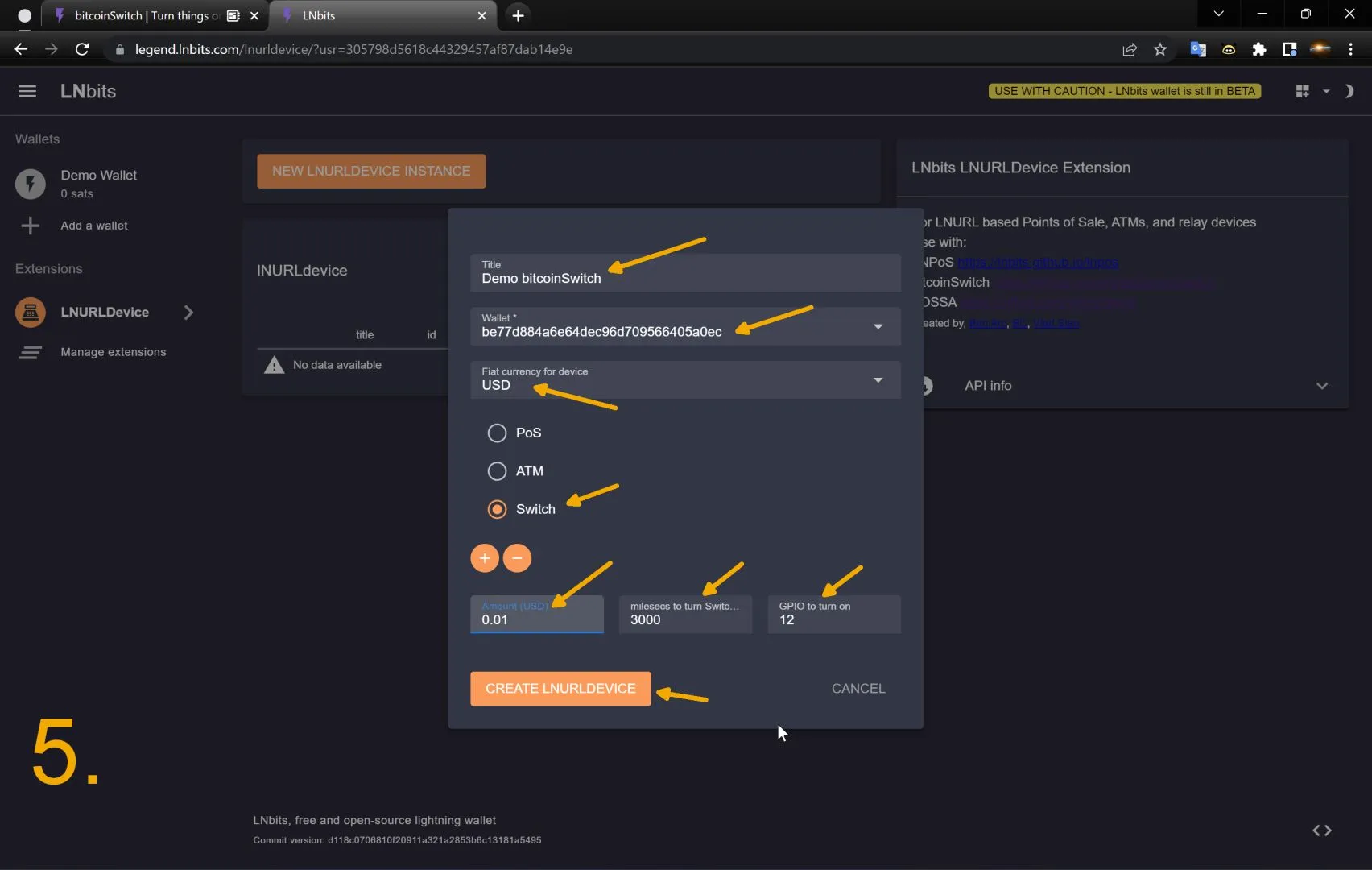The image size is (1372, 870).
Task: Click the Add a wallet plus icon
Action: (x=30, y=226)
